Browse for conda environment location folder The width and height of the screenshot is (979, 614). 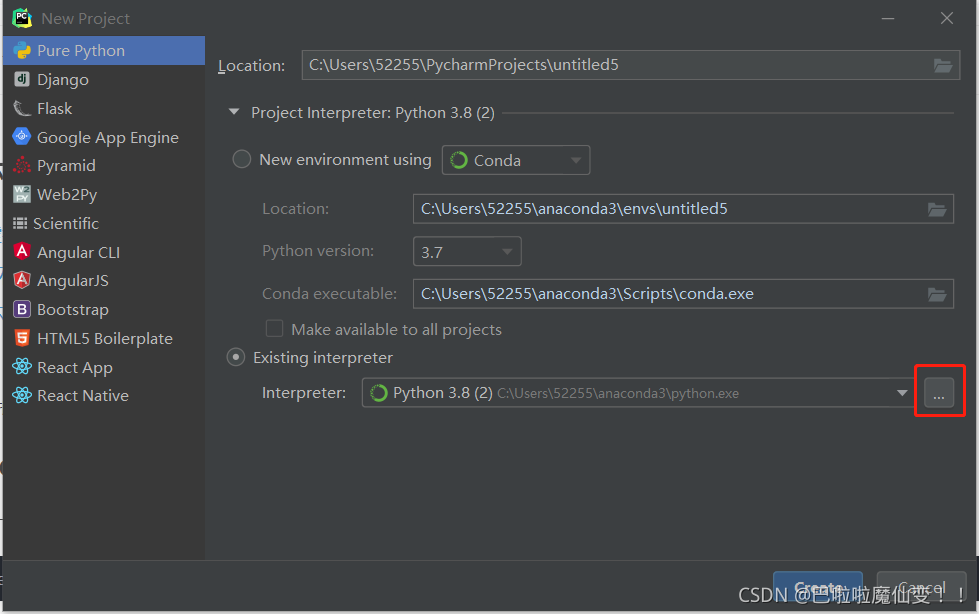(x=937, y=209)
